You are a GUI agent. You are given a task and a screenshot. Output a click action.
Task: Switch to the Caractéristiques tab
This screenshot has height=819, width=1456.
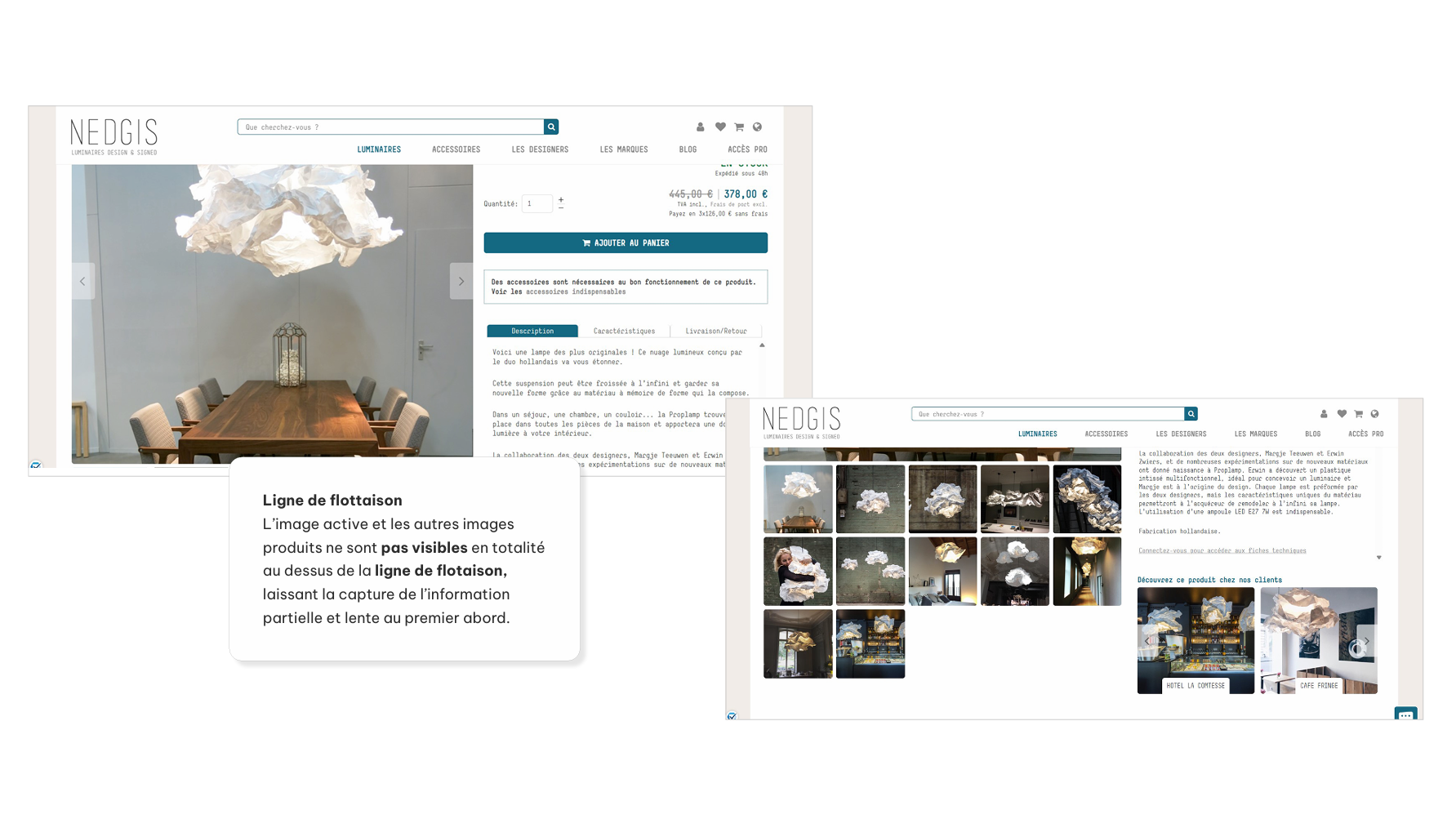624,331
